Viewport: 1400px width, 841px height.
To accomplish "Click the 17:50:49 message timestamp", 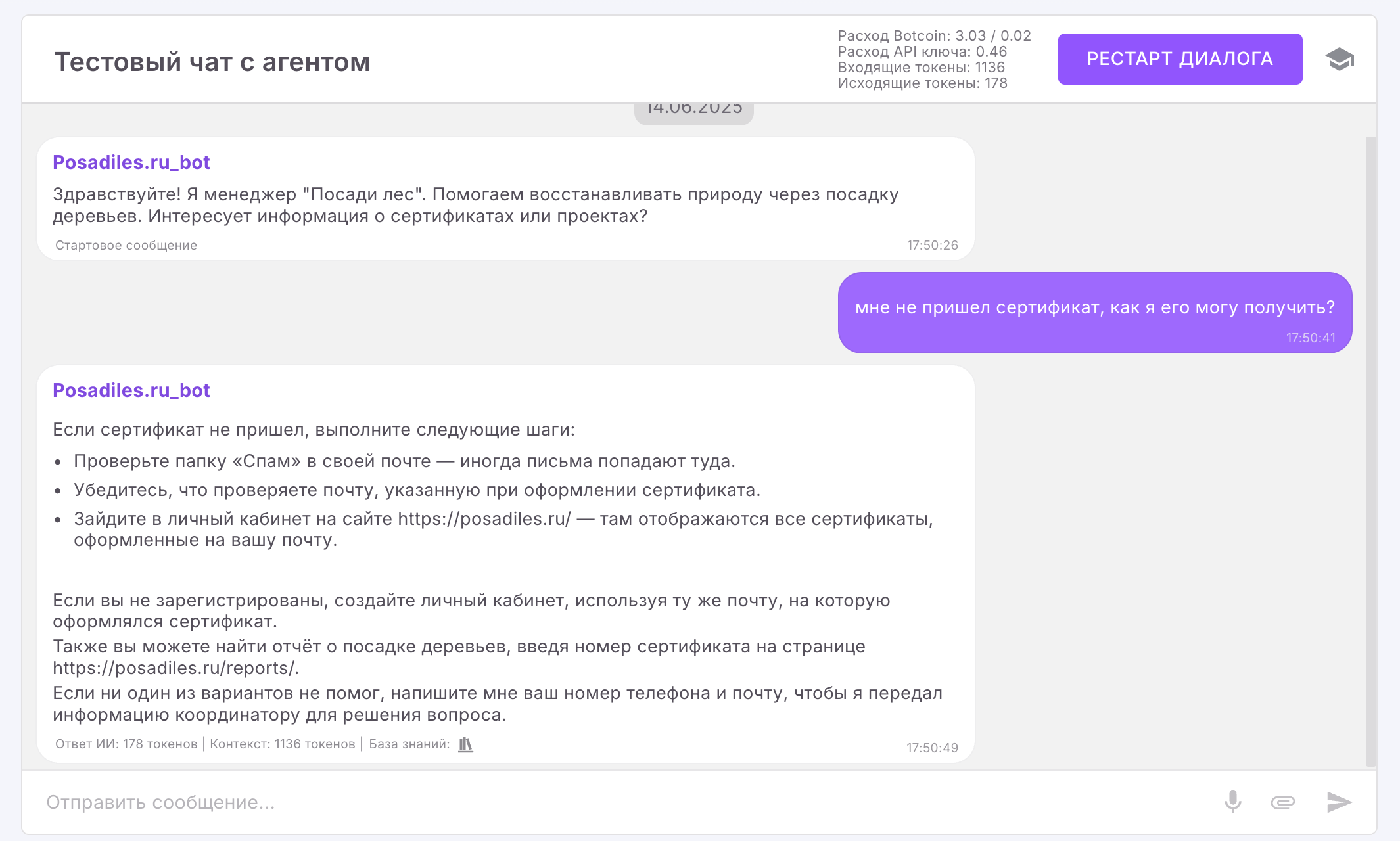I will coord(932,748).
